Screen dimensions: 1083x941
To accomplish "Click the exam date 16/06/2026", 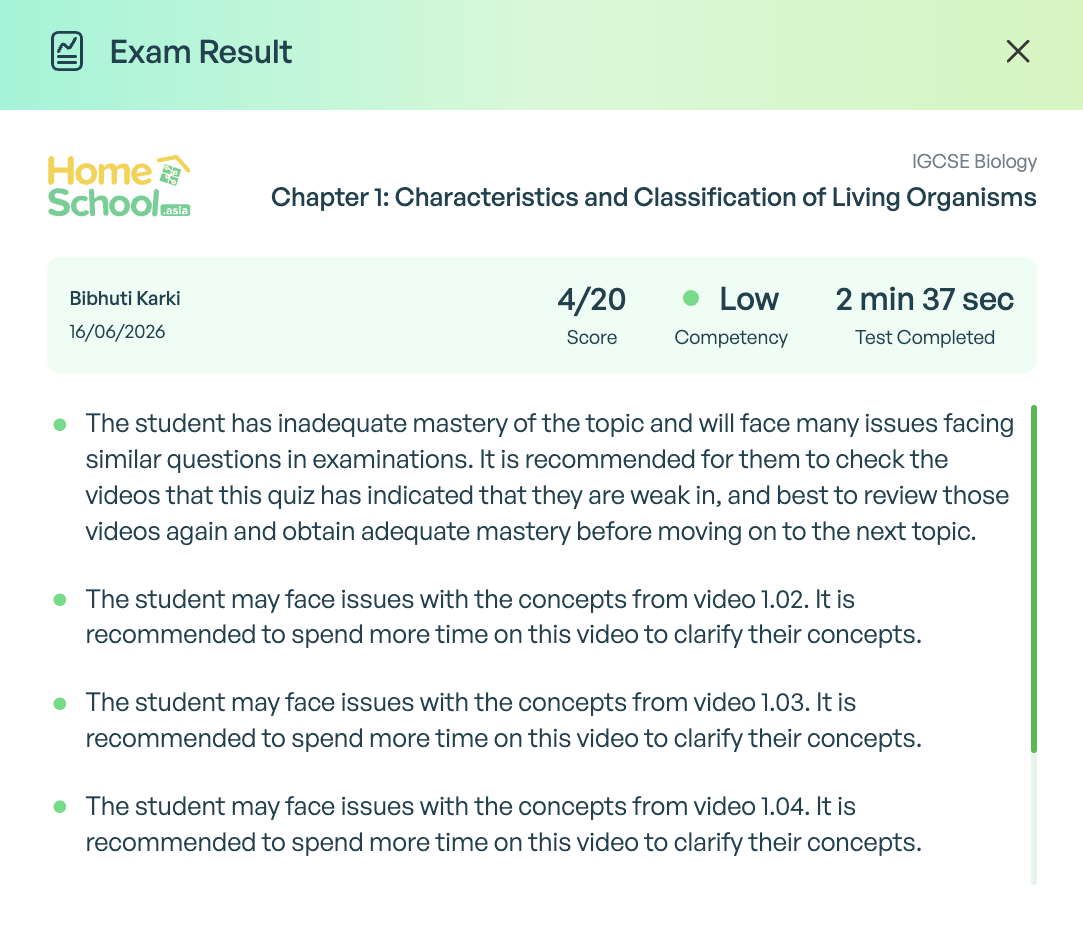I will click(117, 332).
